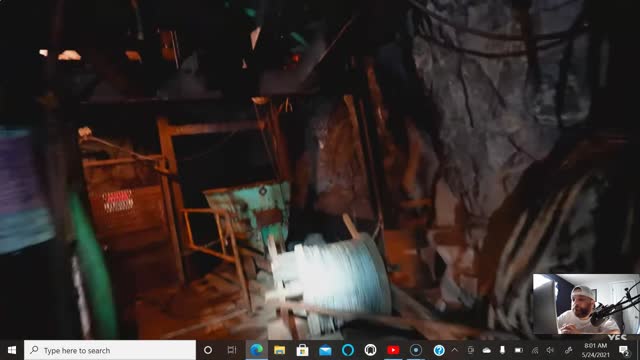Open File Explorer from taskbar
The image size is (640, 360).
[x=280, y=350]
